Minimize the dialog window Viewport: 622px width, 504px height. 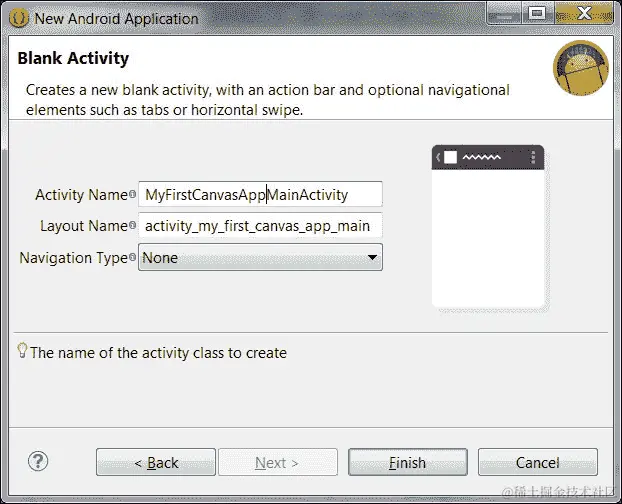[x=505, y=14]
